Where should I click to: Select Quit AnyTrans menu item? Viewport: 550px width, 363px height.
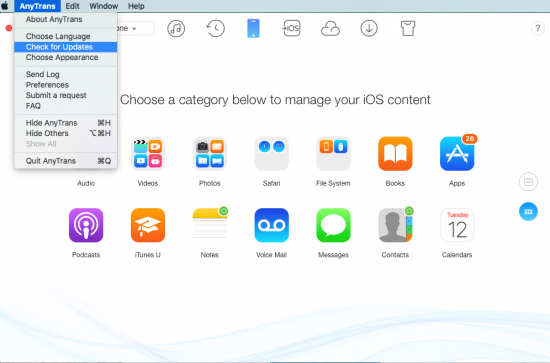click(x=66, y=161)
